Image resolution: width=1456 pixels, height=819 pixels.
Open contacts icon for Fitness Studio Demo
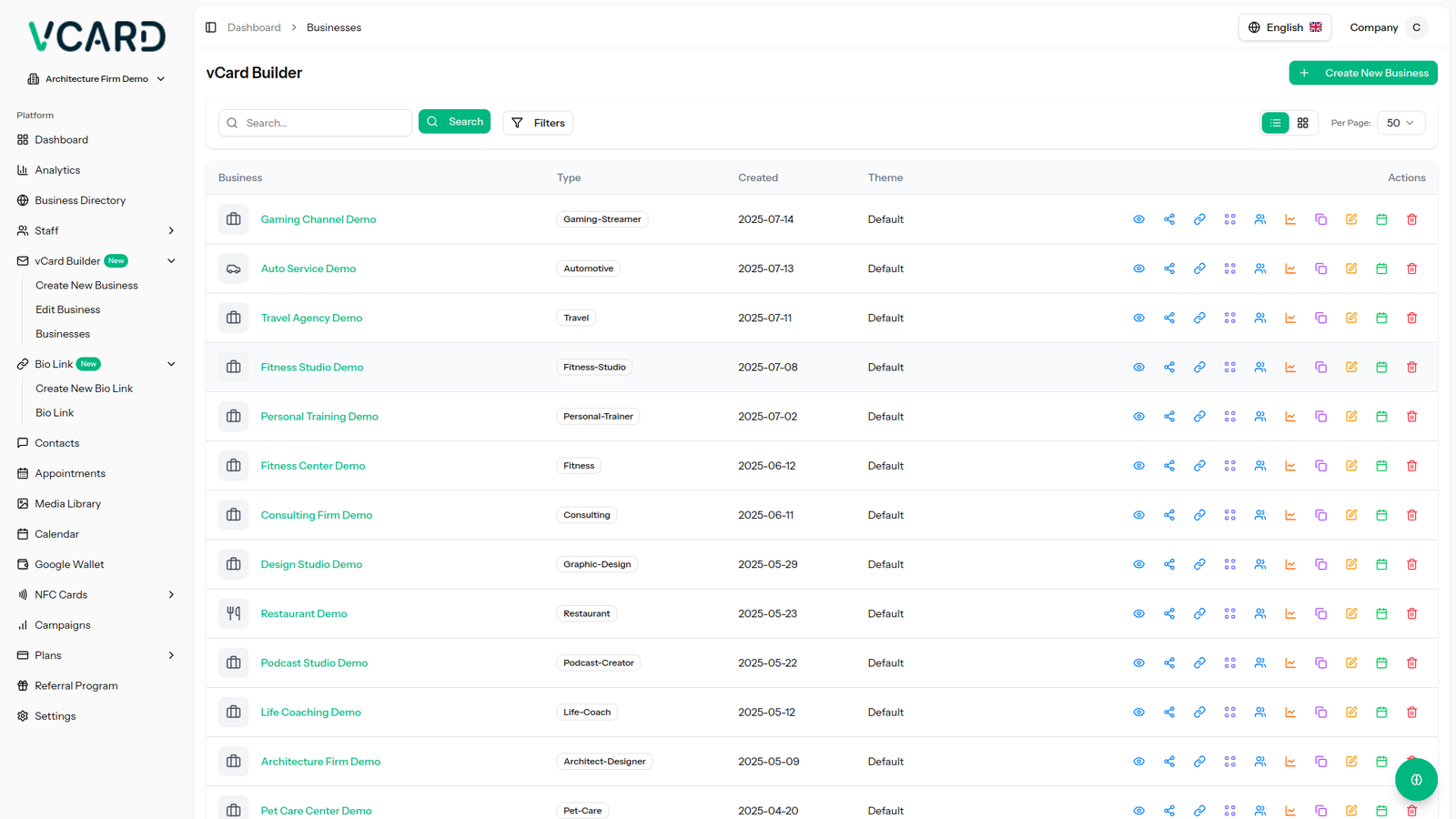[x=1260, y=367]
